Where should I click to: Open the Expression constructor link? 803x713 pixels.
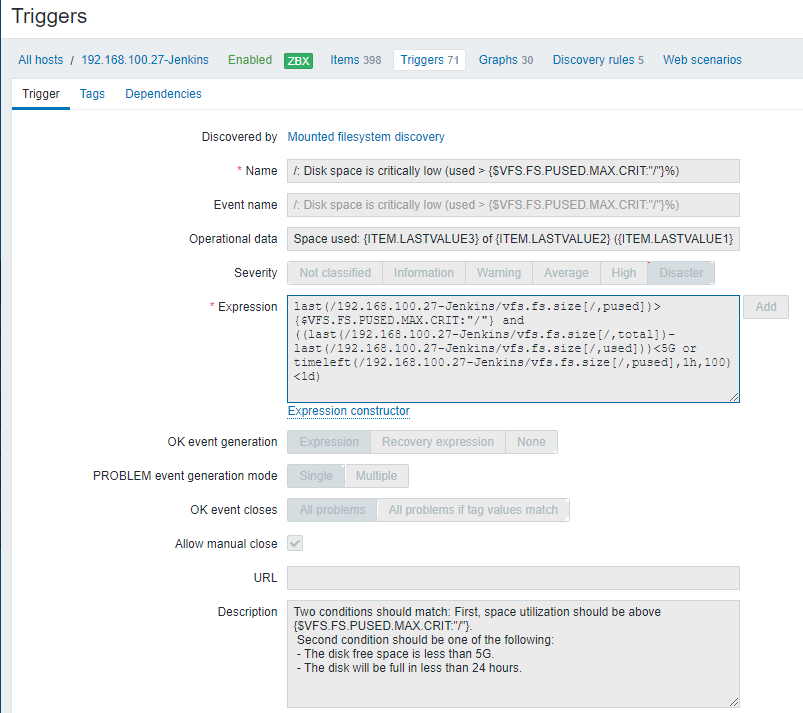348,411
